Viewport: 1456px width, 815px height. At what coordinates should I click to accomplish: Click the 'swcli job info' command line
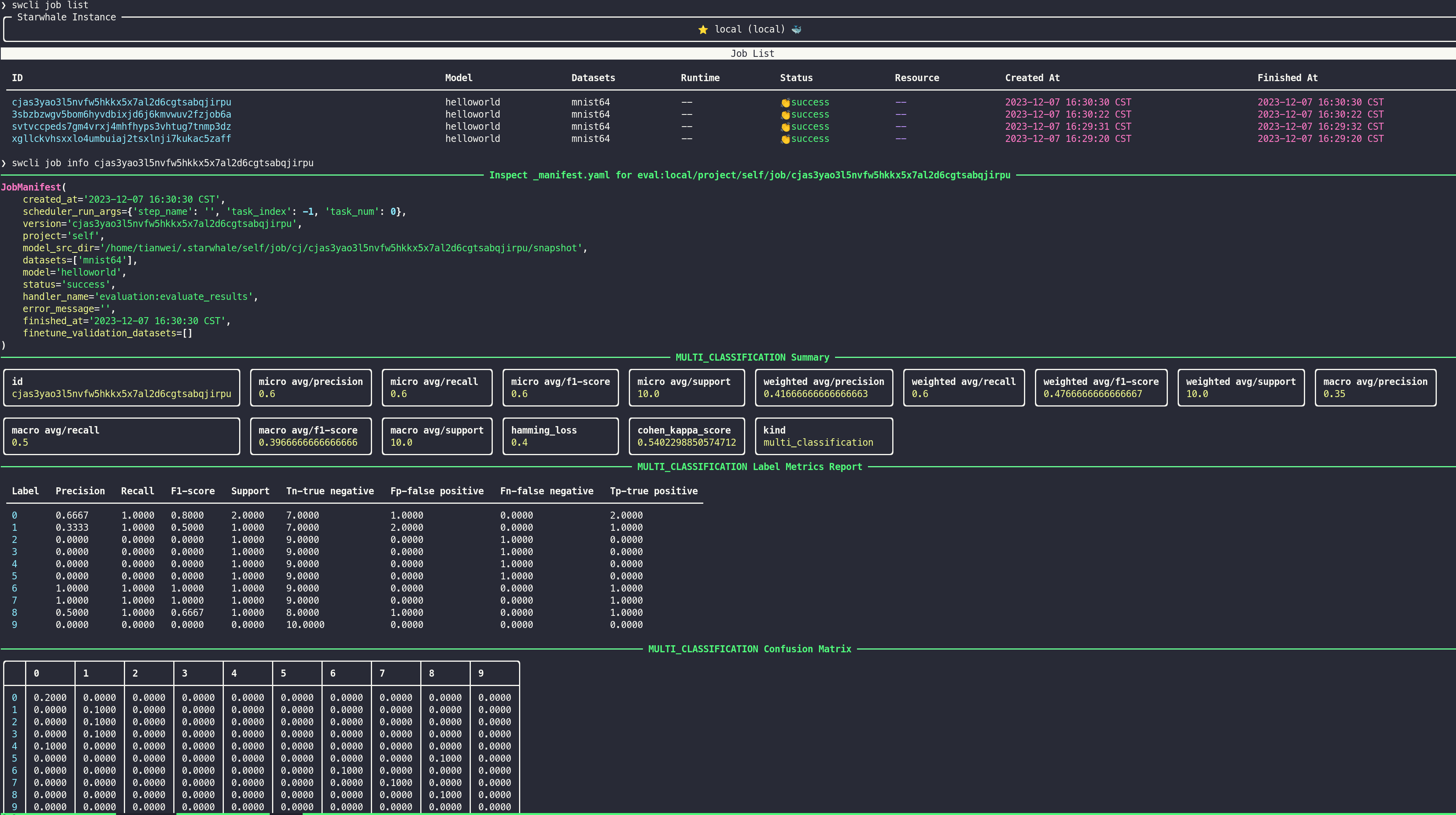point(163,163)
